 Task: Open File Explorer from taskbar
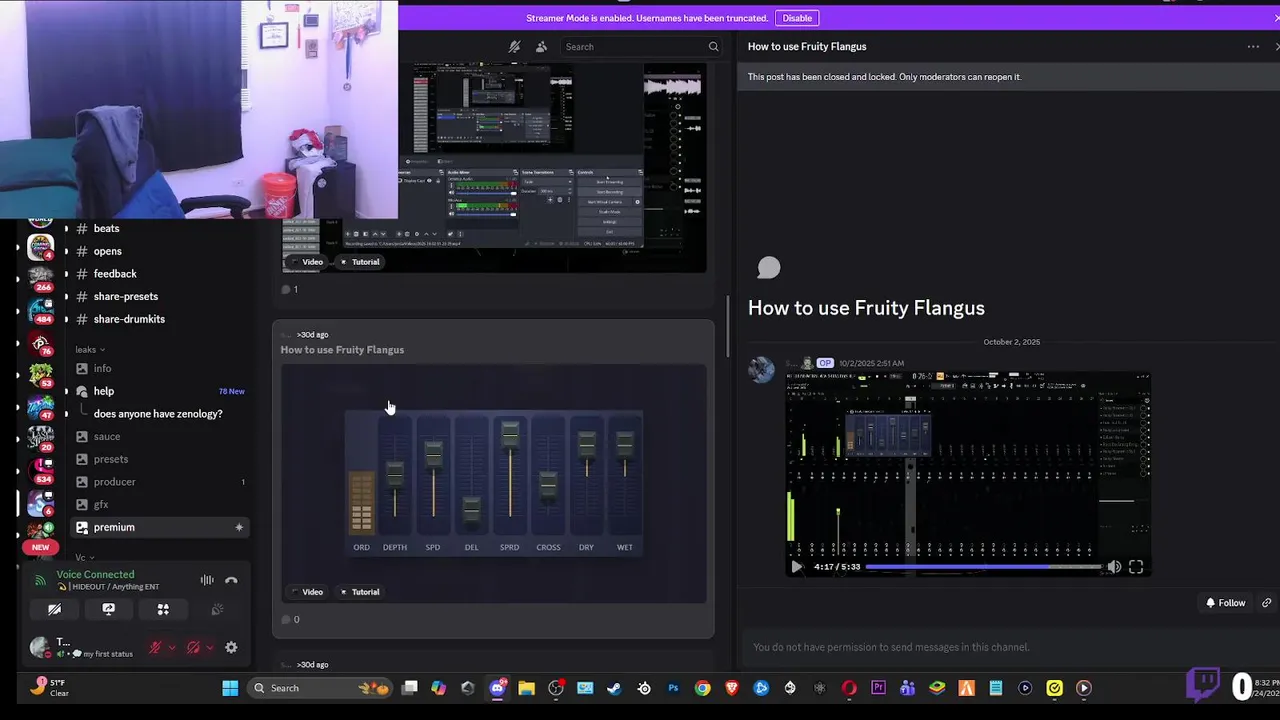(x=526, y=688)
